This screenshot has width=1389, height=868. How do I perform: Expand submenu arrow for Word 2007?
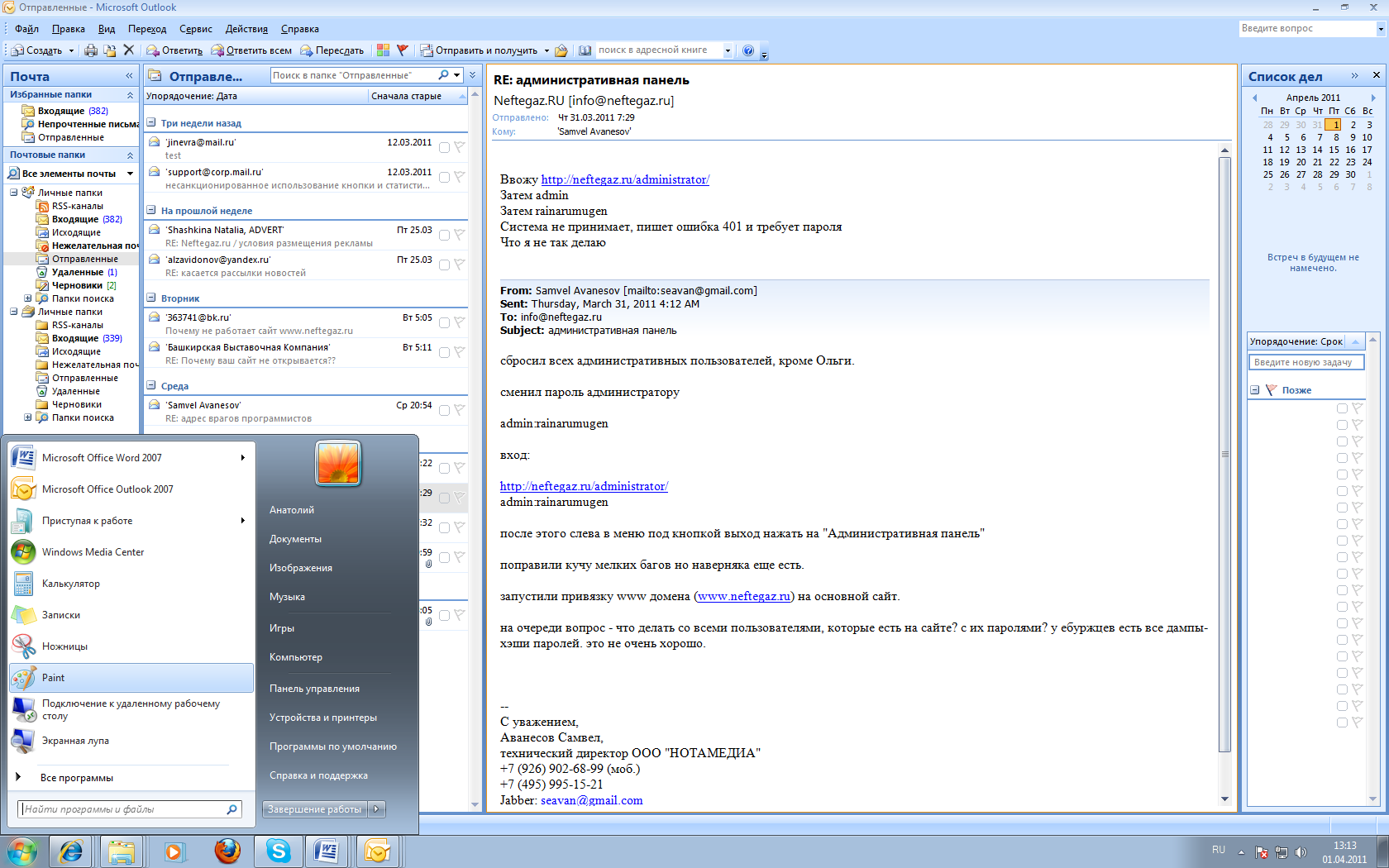coord(243,458)
